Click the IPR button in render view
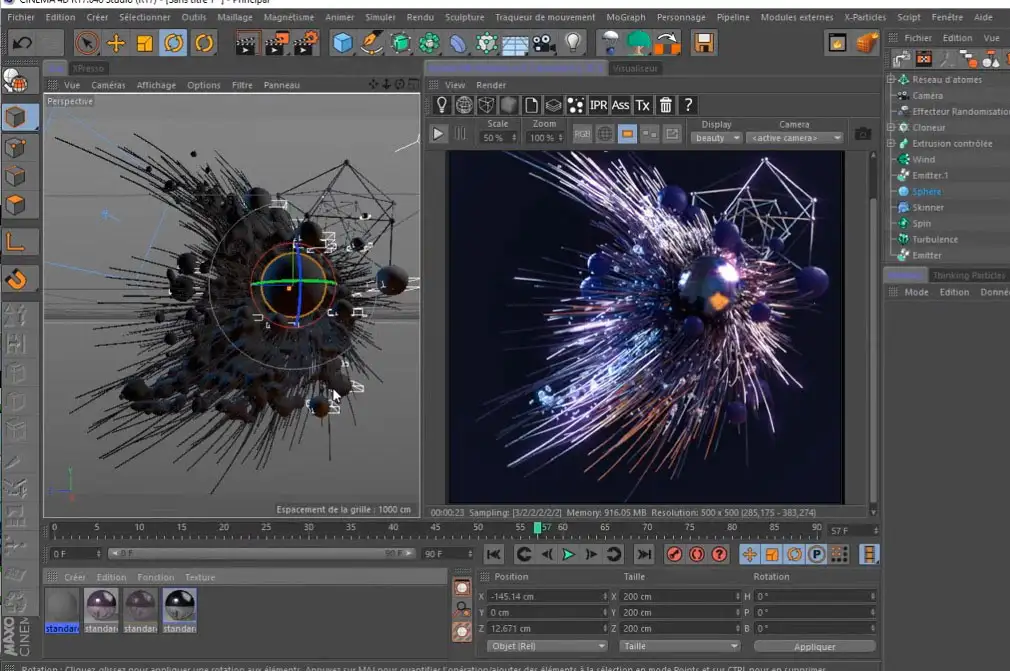This screenshot has width=1010, height=671. (598, 105)
